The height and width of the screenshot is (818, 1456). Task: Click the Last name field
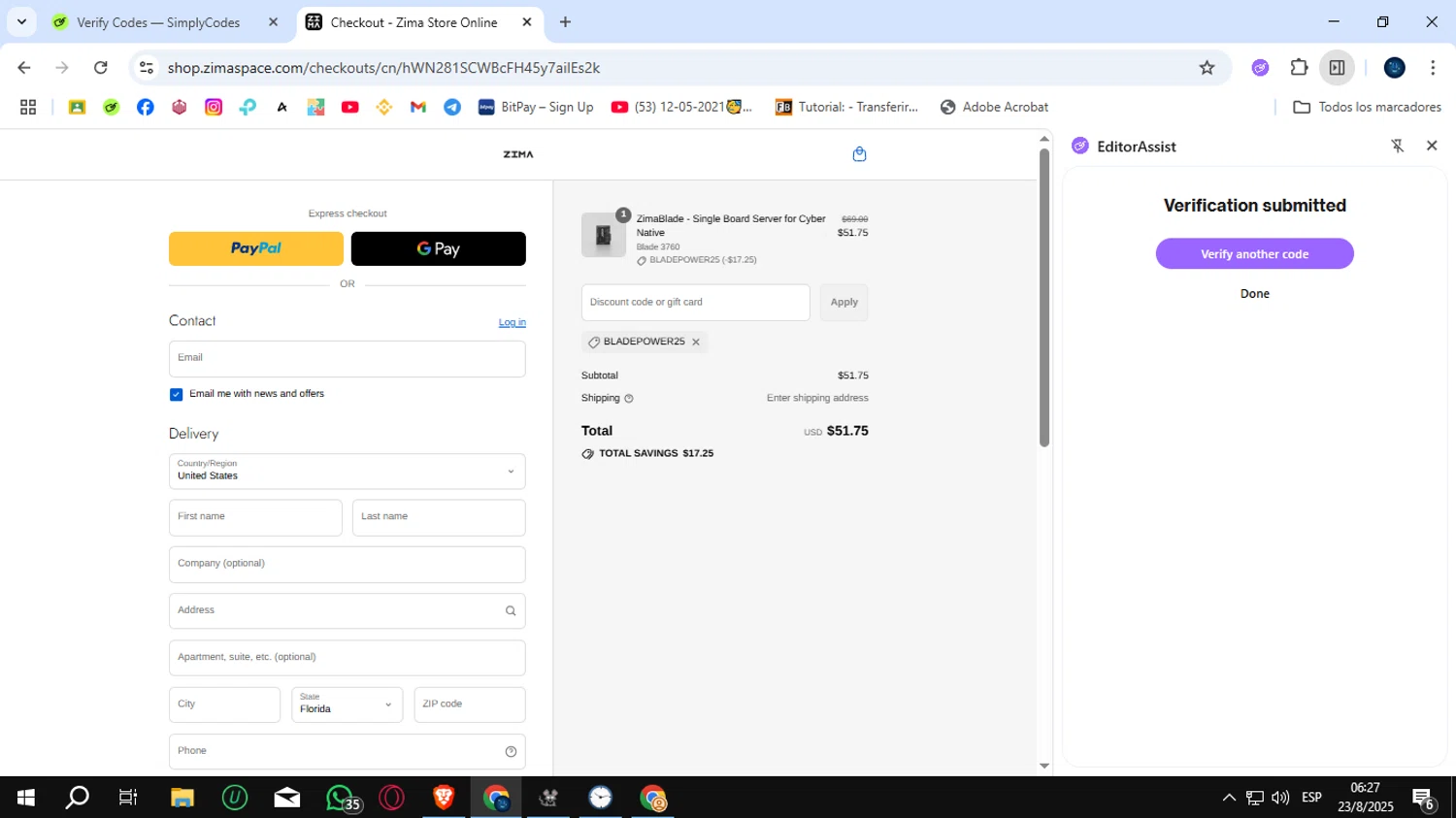[439, 518]
